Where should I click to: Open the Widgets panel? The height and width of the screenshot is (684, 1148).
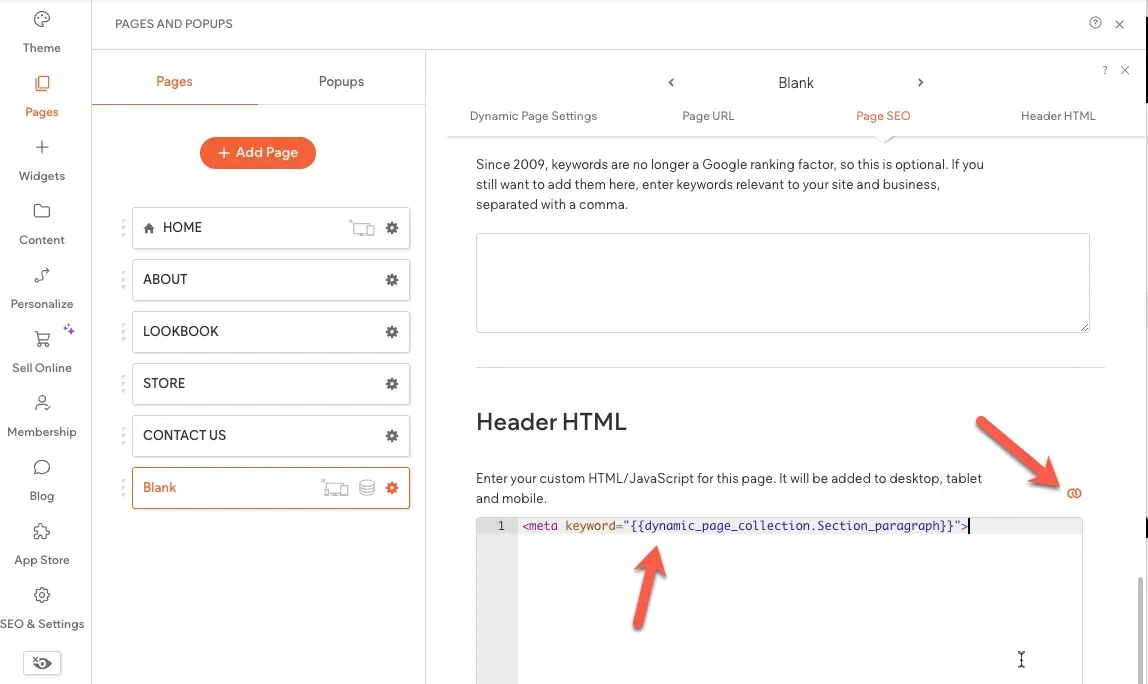pos(42,160)
